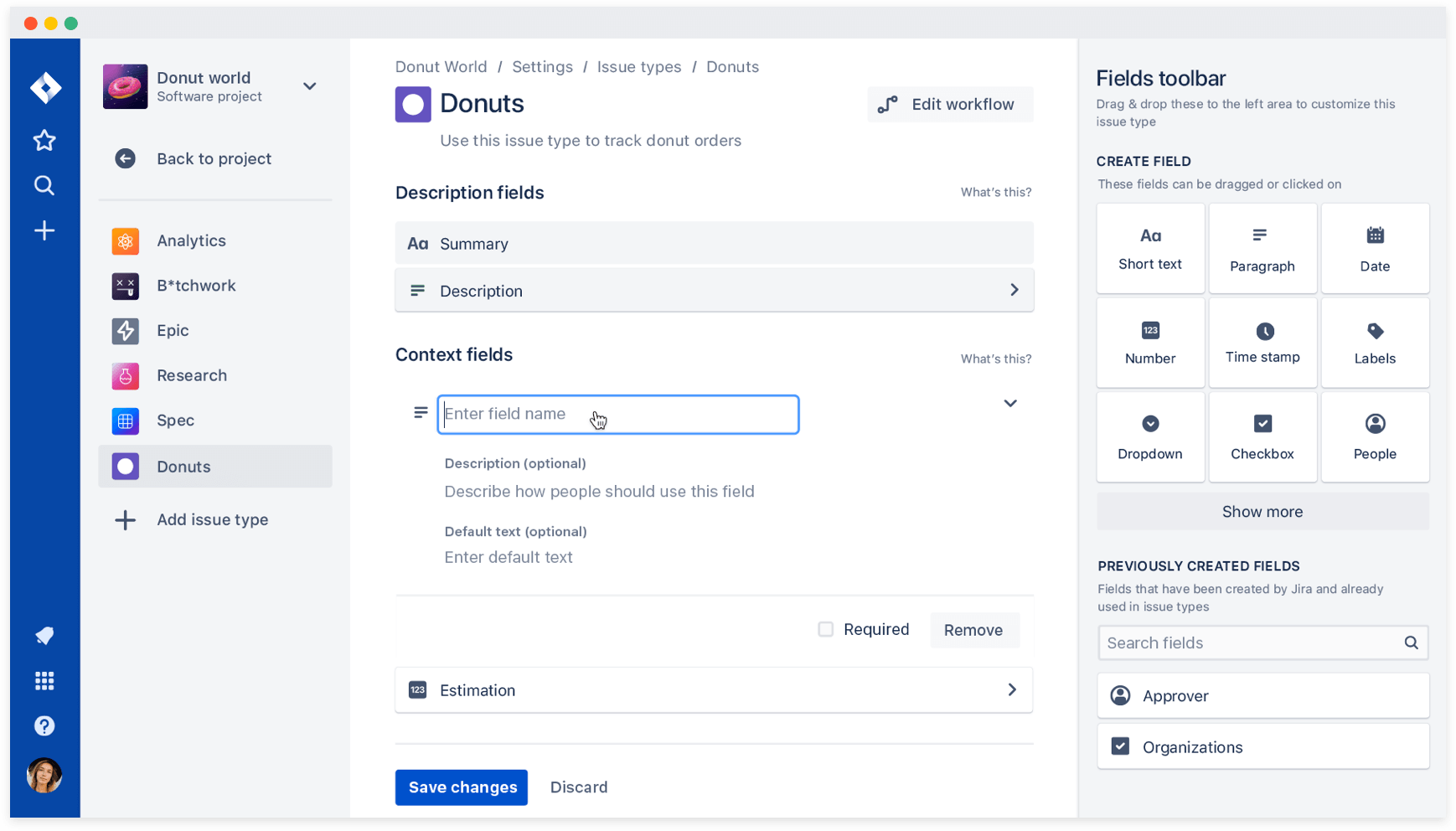Expand the Donut world project switcher chevron

310,86
